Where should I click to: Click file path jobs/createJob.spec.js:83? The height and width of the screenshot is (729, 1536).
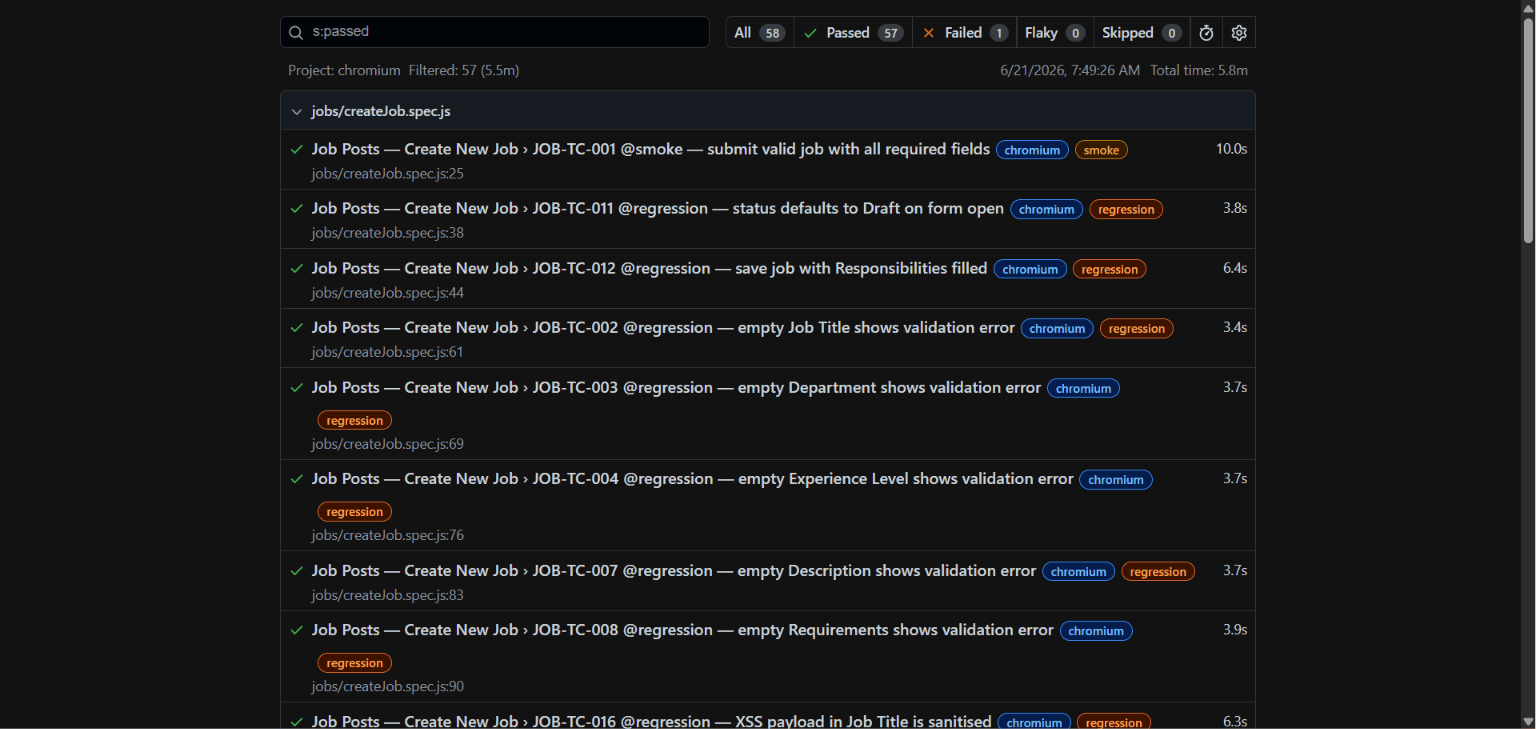[387, 595]
